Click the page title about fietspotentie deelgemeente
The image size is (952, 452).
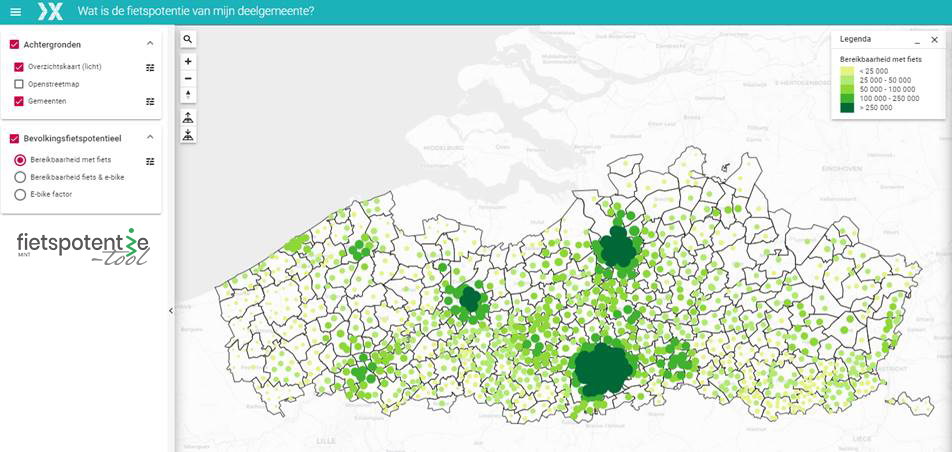pos(196,11)
